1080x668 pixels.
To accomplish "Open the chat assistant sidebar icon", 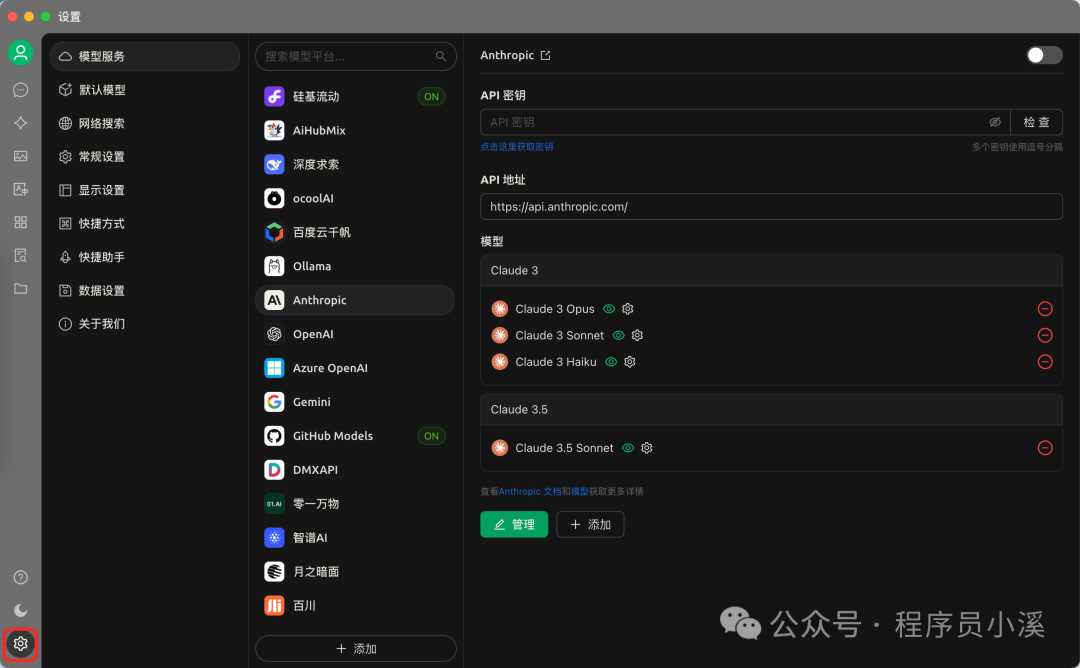I will (x=21, y=90).
